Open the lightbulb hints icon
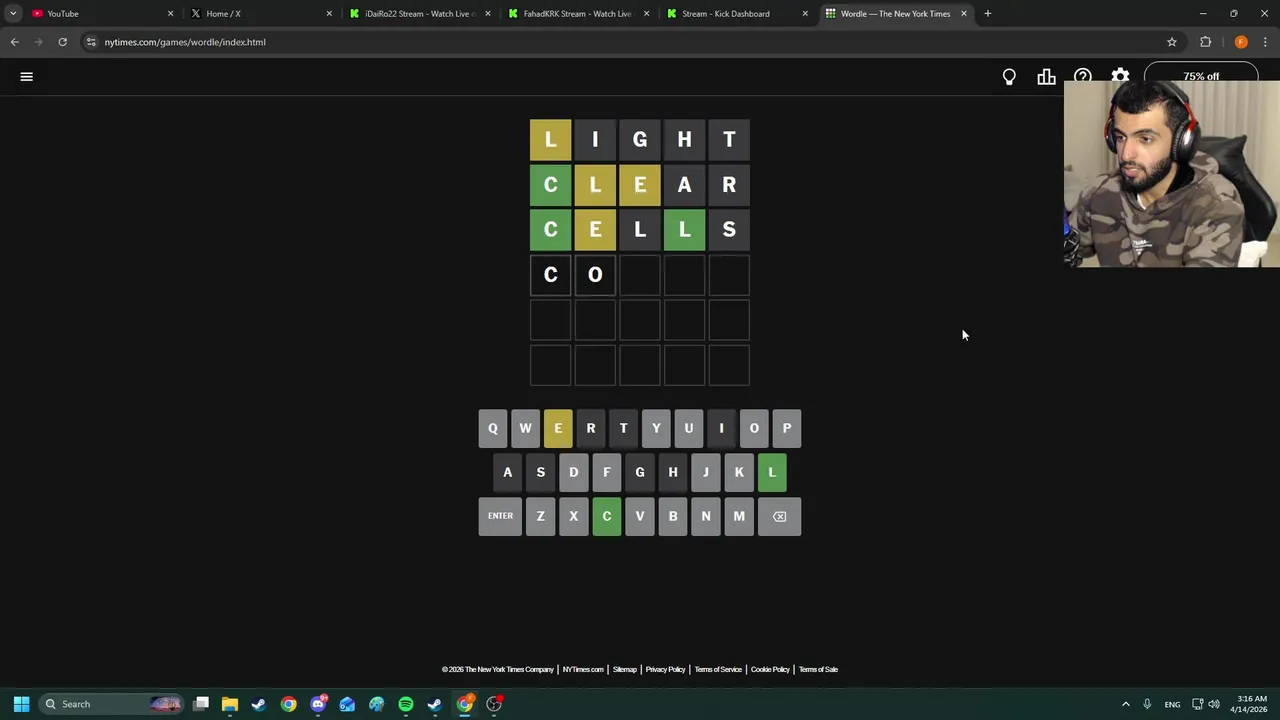Viewport: 1280px width, 720px height. click(x=1009, y=77)
